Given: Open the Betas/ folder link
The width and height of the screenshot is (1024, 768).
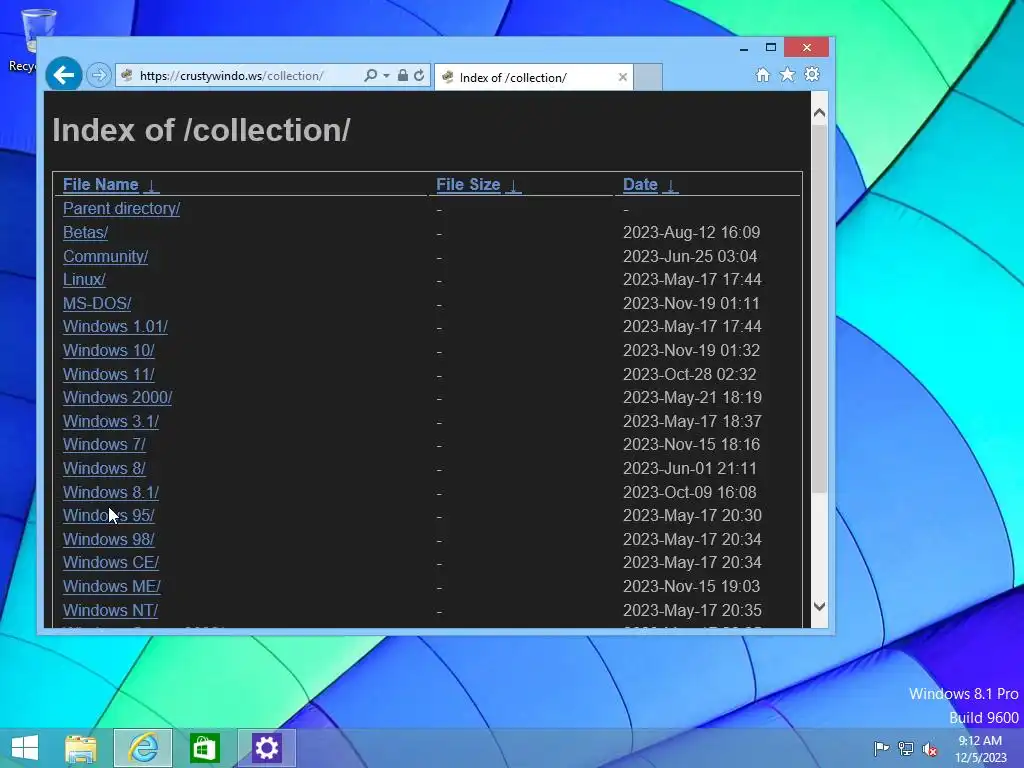Looking at the screenshot, I should [x=86, y=232].
